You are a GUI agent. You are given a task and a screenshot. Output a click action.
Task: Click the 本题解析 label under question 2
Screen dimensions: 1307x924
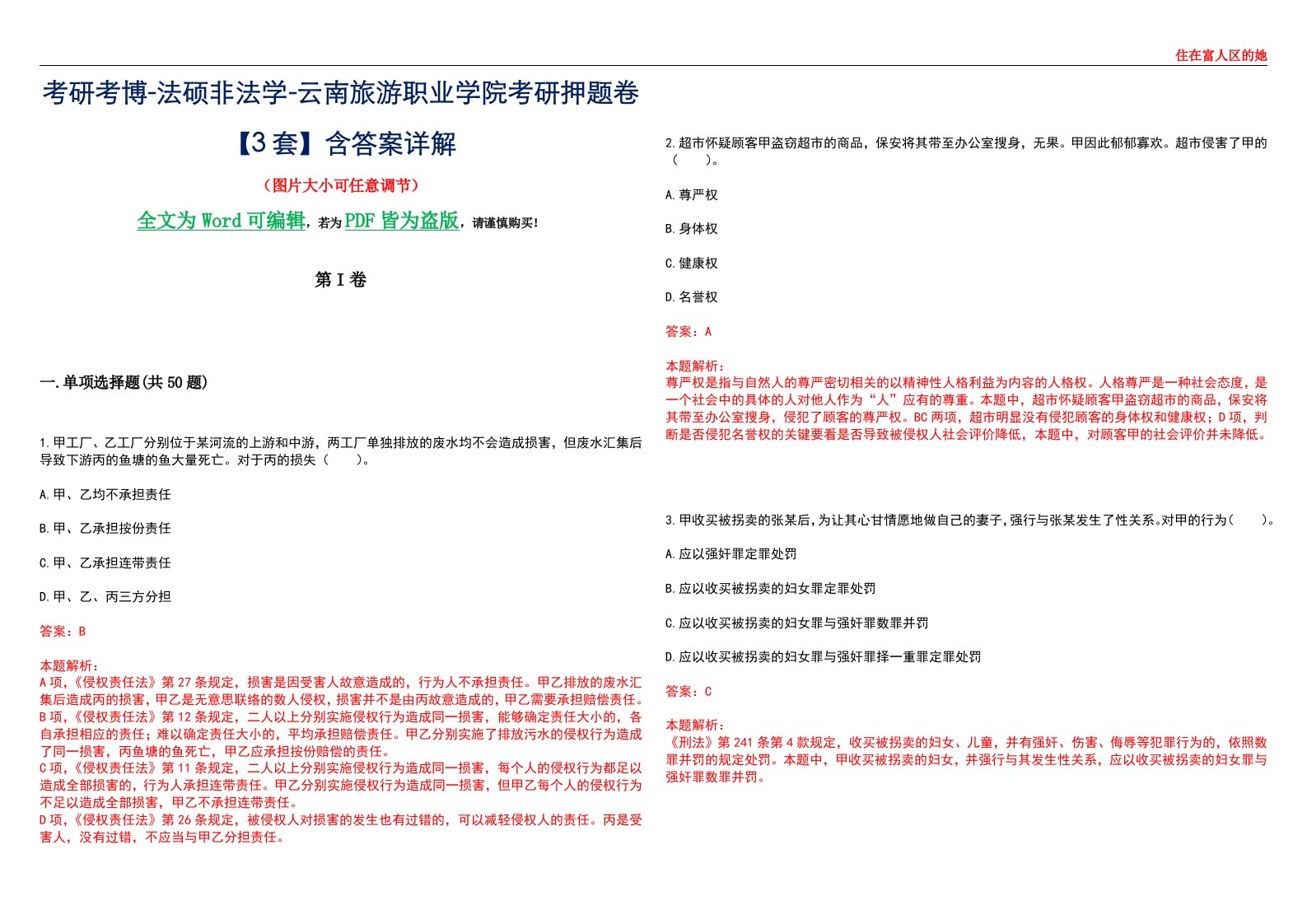(694, 366)
